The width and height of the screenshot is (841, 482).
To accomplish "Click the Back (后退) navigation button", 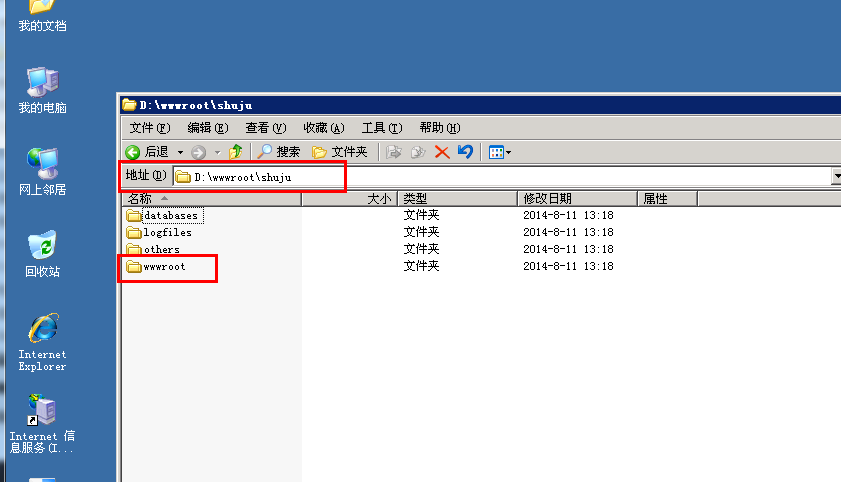I will 147,152.
